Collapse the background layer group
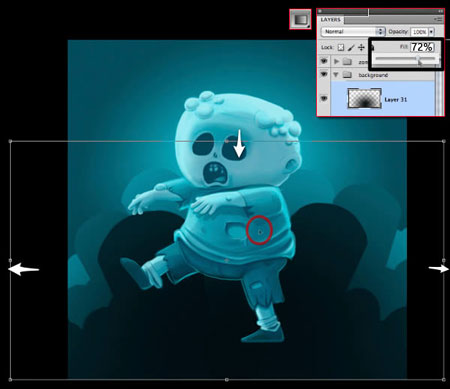Viewport: 450px width, 389px height. pyautogui.click(x=336, y=75)
